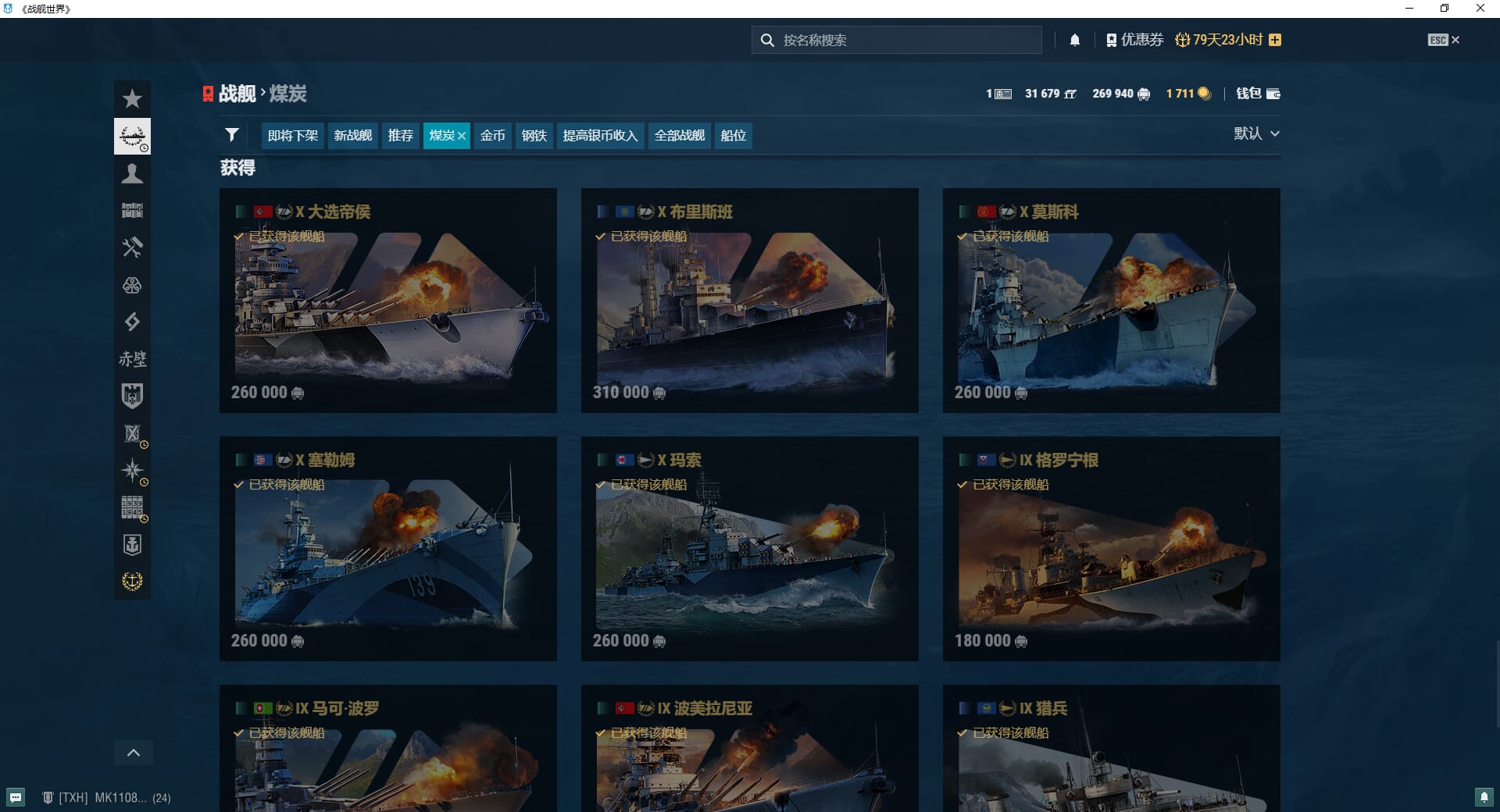
Task: Click the eagle shield emblem icon
Action: tap(132, 396)
